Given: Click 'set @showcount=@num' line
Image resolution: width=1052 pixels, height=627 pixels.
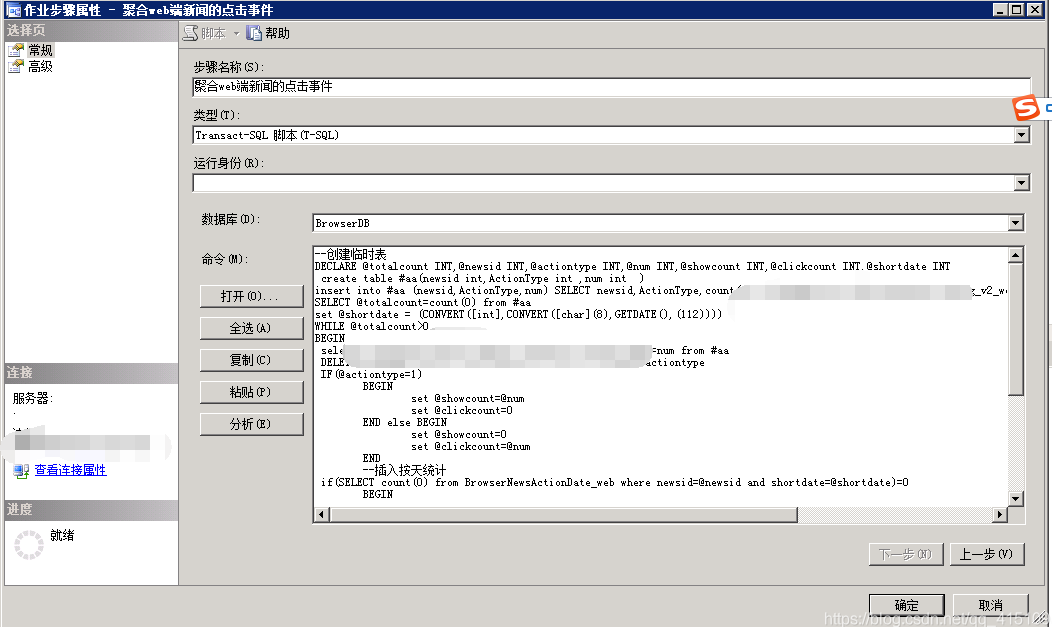Looking at the screenshot, I should [x=468, y=399].
